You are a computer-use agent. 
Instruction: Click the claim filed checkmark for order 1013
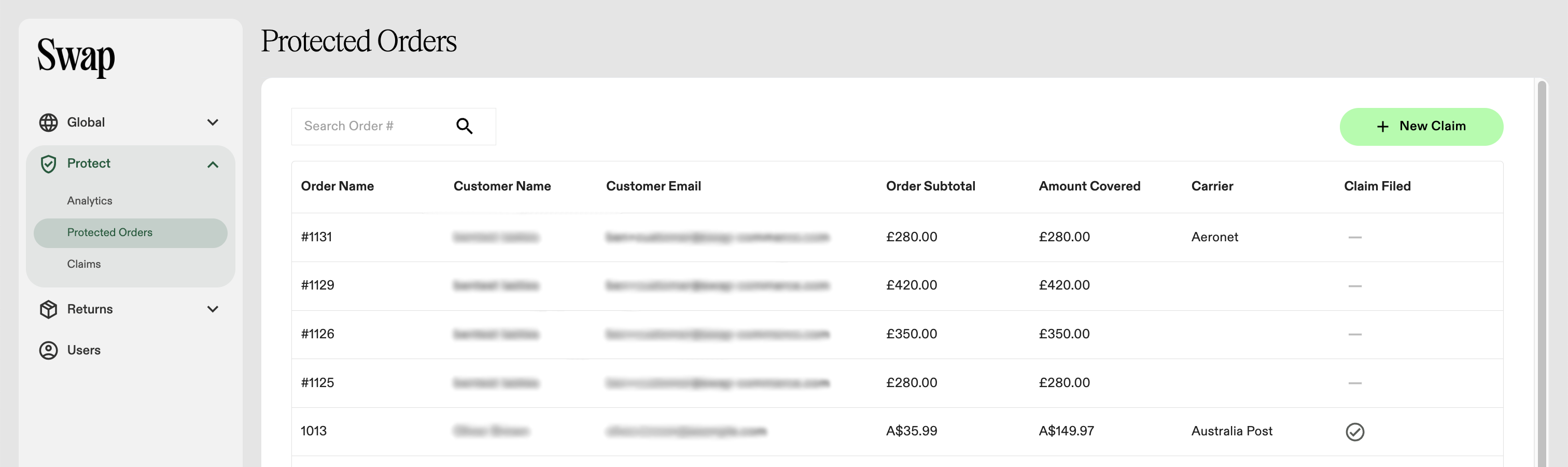[1354, 432]
